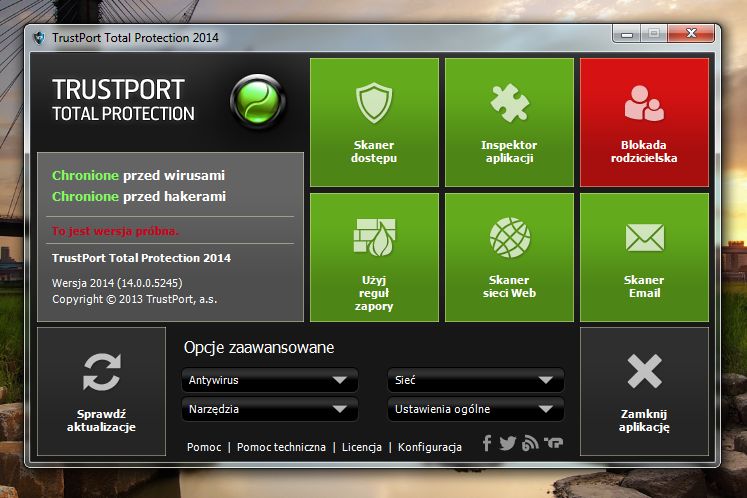
Task: Click 'Copyright © 2013 TrustPort, a.s.' text
Action: coord(134,299)
